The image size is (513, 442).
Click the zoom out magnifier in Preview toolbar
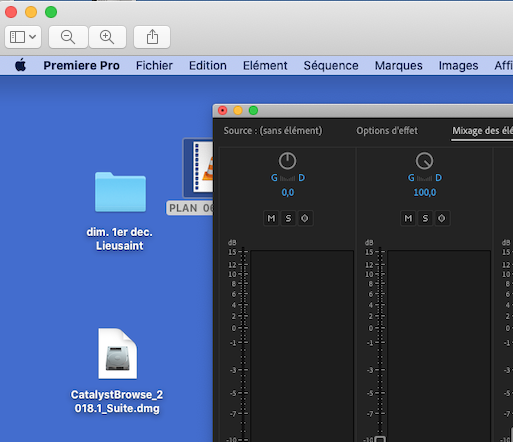pos(68,37)
